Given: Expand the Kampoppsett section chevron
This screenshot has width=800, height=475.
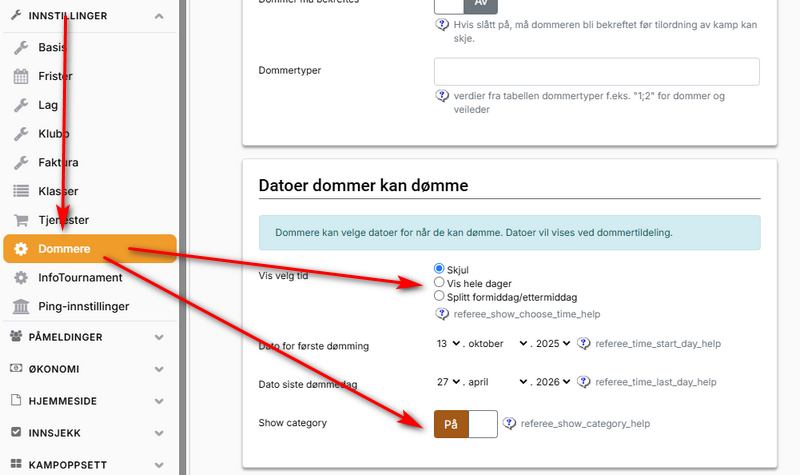Looking at the screenshot, I should tap(159, 465).
